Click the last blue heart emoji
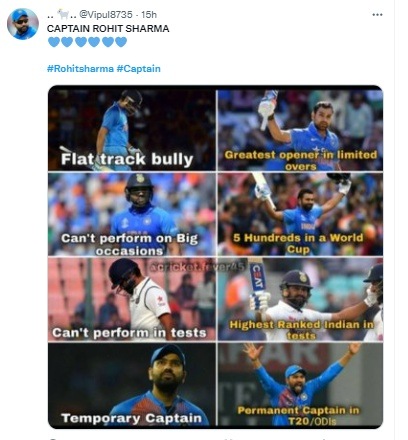Image resolution: width=408 pixels, height=440 pixels. (x=121, y=42)
